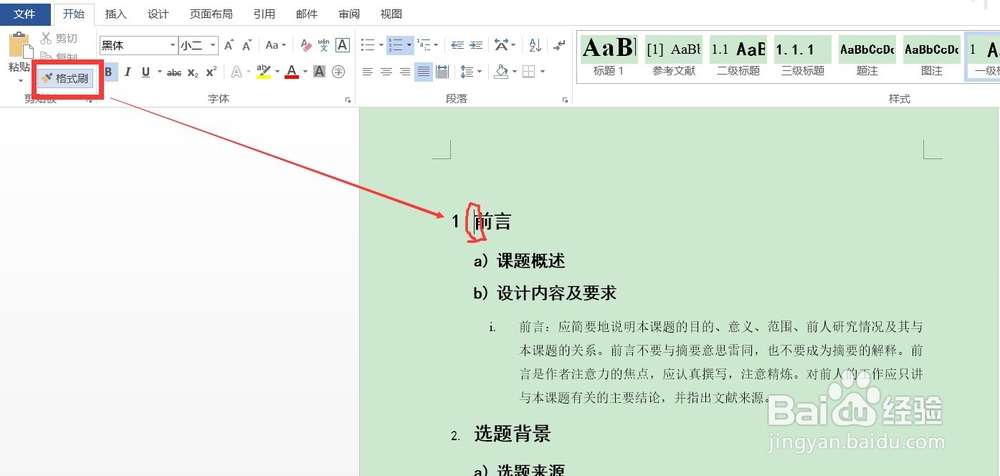
Task: Click the line spacing icon
Action: tap(467, 71)
